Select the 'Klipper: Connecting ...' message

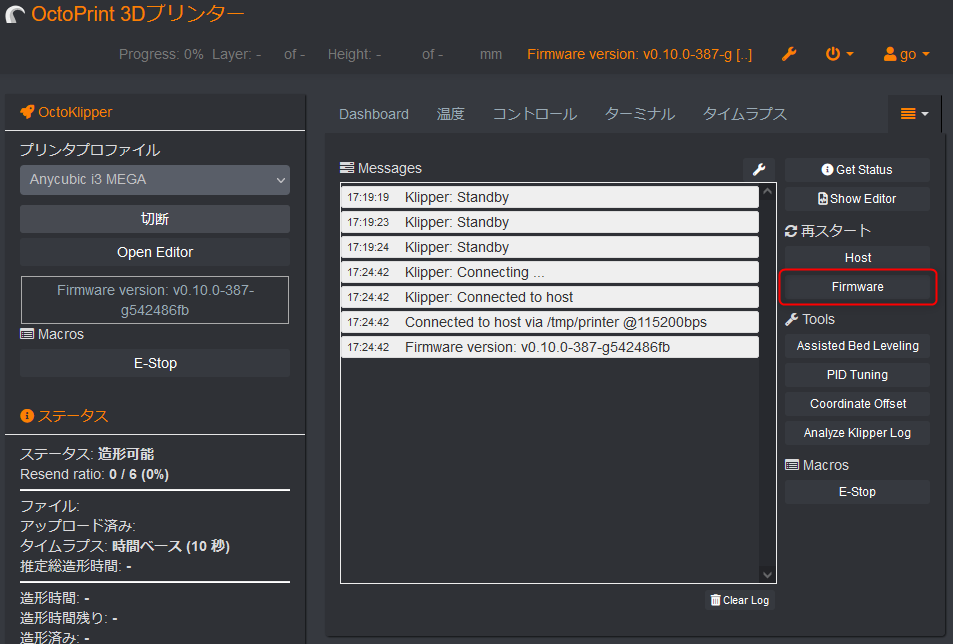(x=550, y=272)
